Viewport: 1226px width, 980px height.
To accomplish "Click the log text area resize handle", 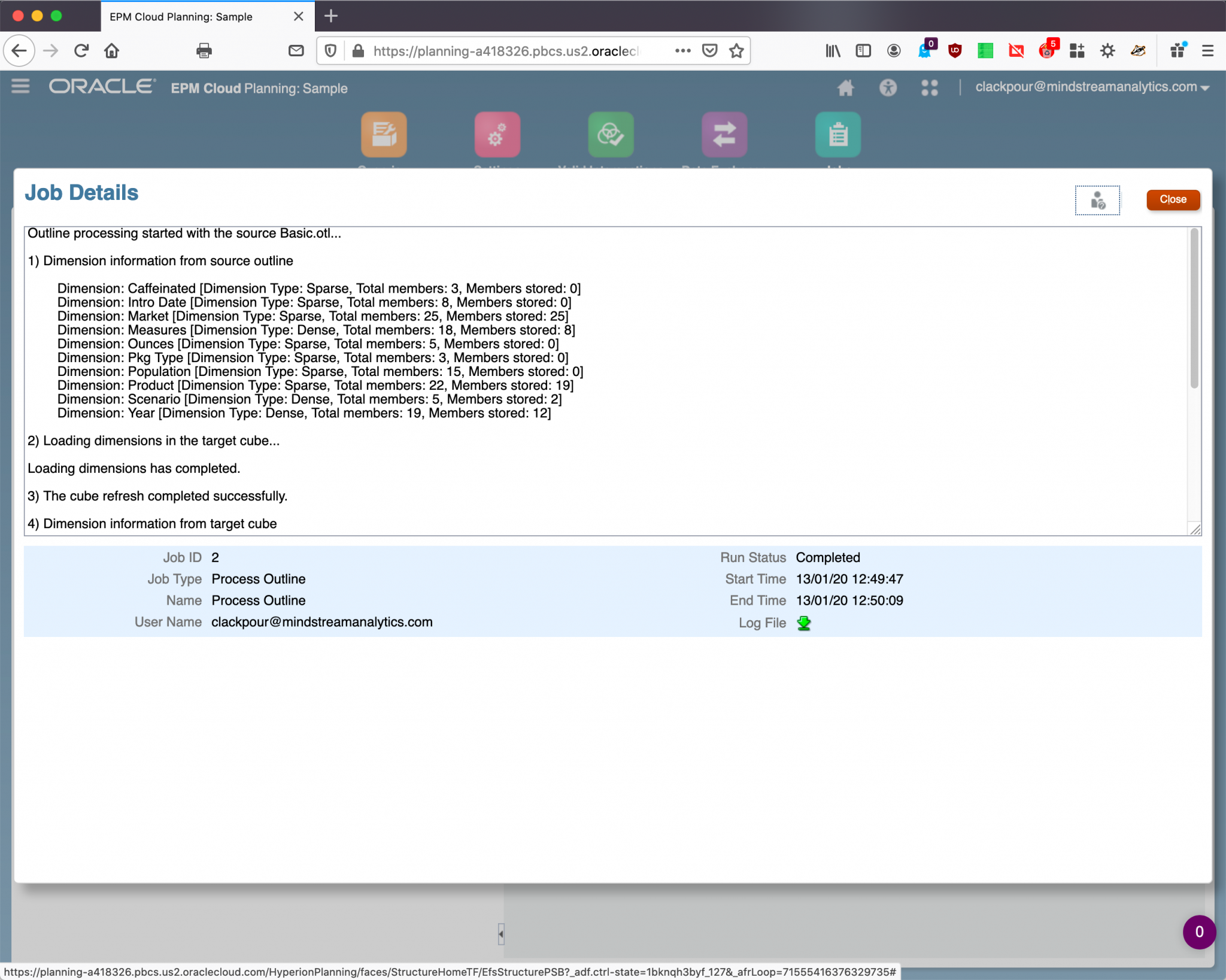I will [x=1195, y=529].
